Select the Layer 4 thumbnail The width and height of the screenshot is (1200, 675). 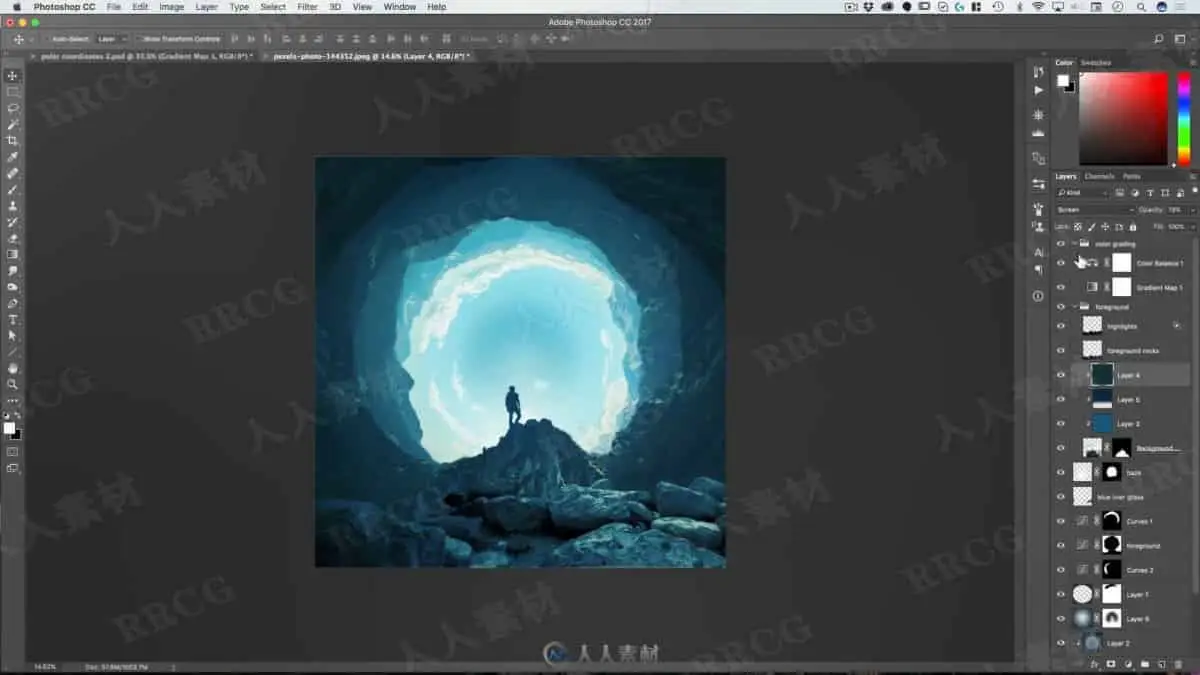click(x=1102, y=375)
